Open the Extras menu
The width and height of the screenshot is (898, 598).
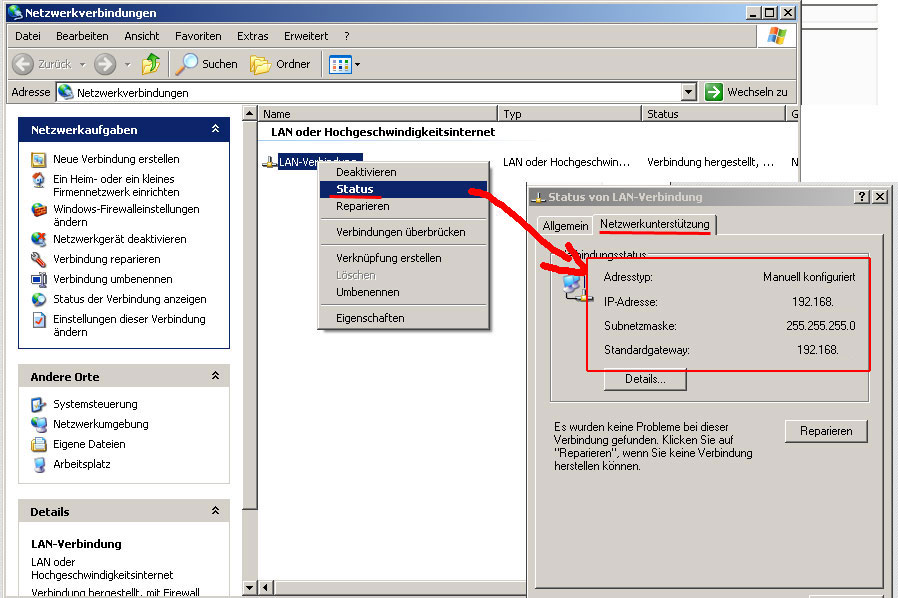(253, 36)
